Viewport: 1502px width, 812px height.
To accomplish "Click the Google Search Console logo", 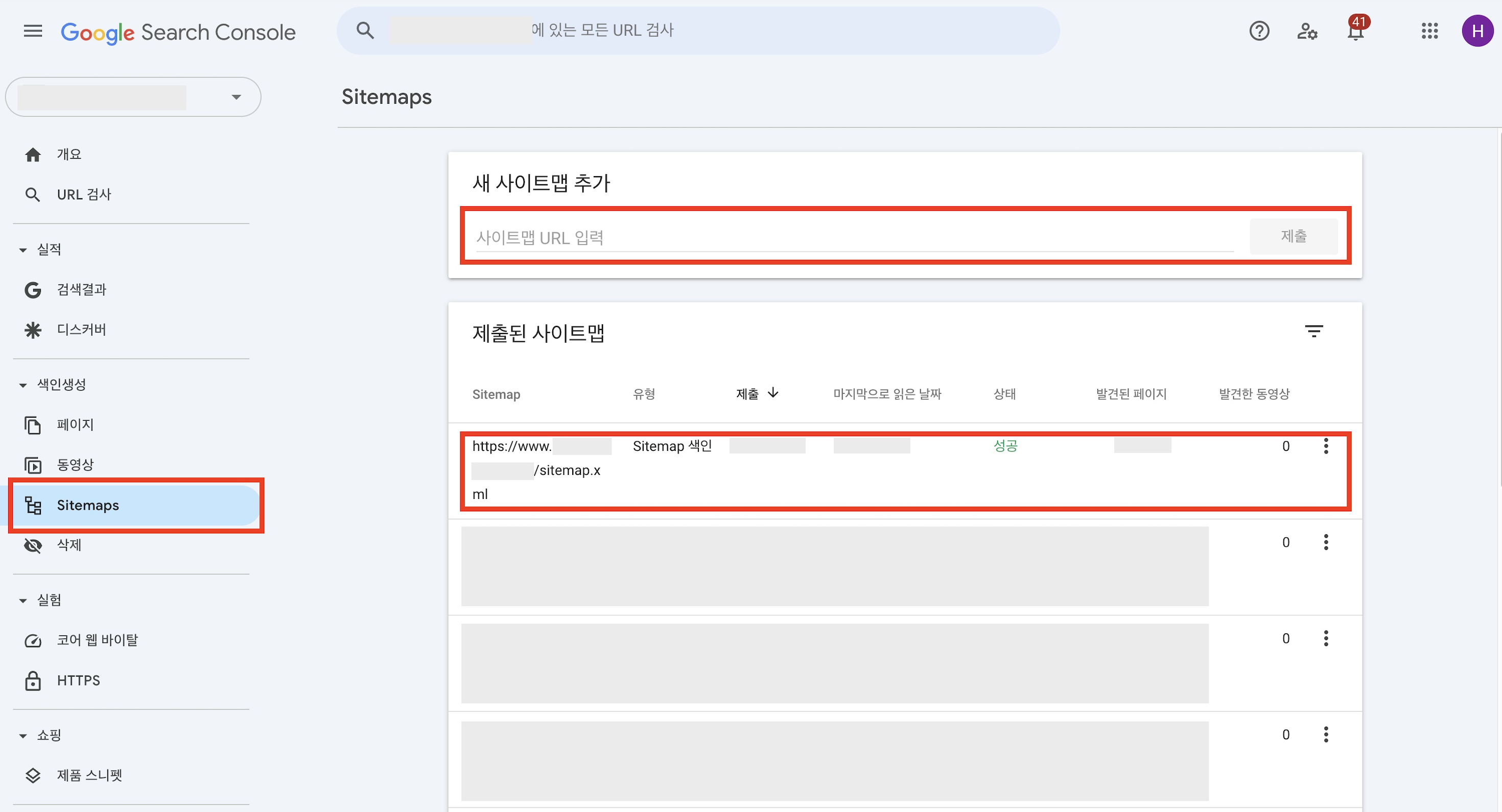I will pyautogui.click(x=178, y=32).
